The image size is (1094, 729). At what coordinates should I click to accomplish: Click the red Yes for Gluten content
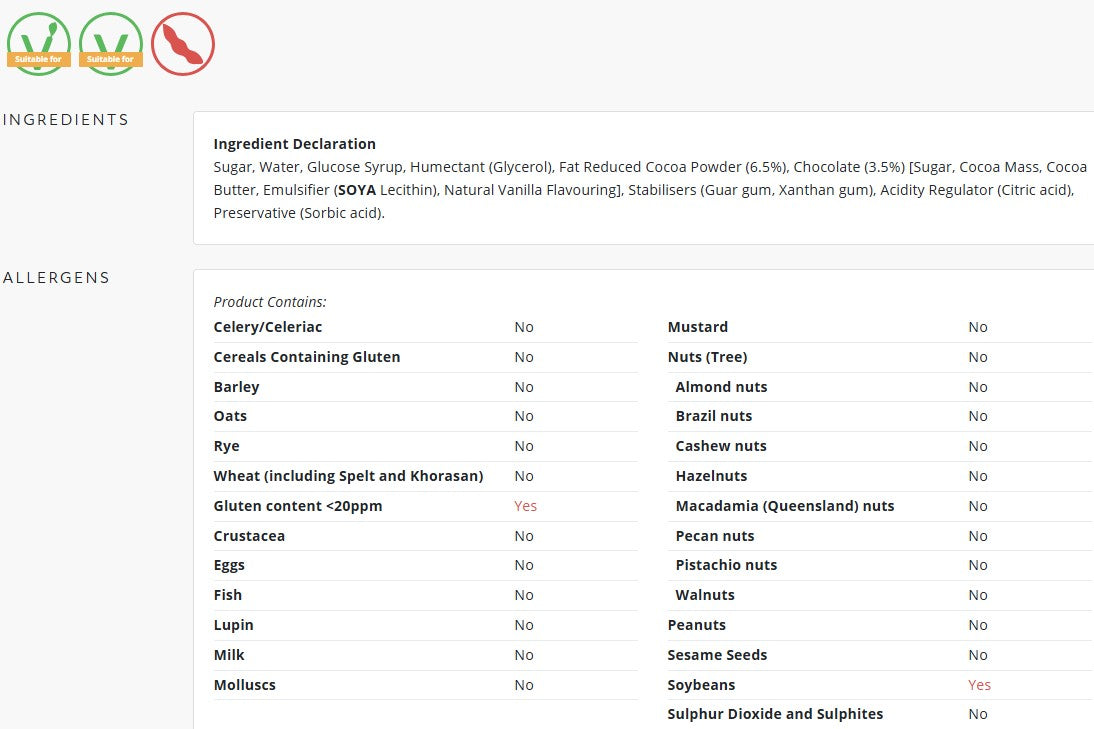525,506
